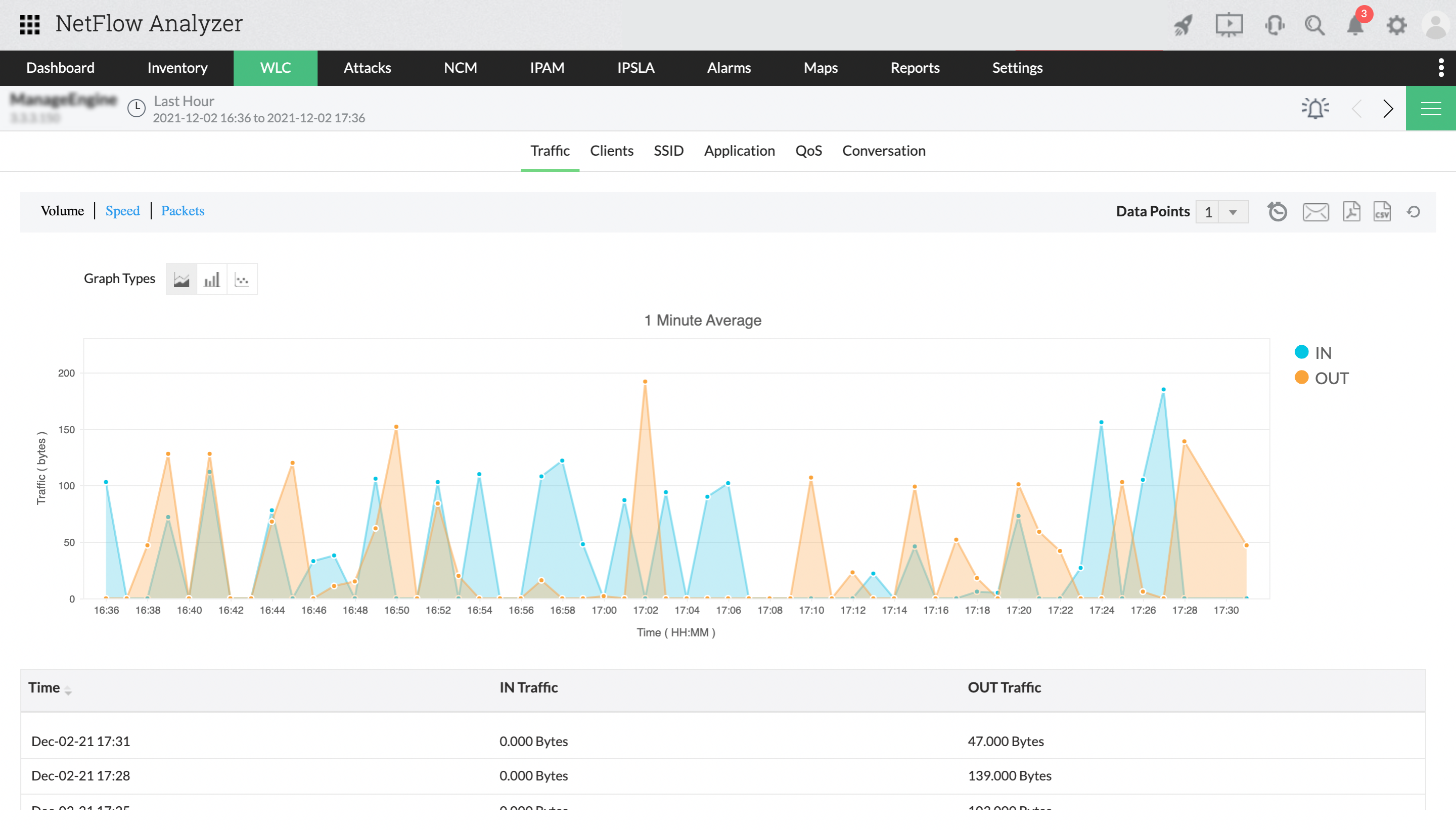Open the three-dot overflow menu
Viewport: 1456px width, 830px height.
pos(1441,68)
